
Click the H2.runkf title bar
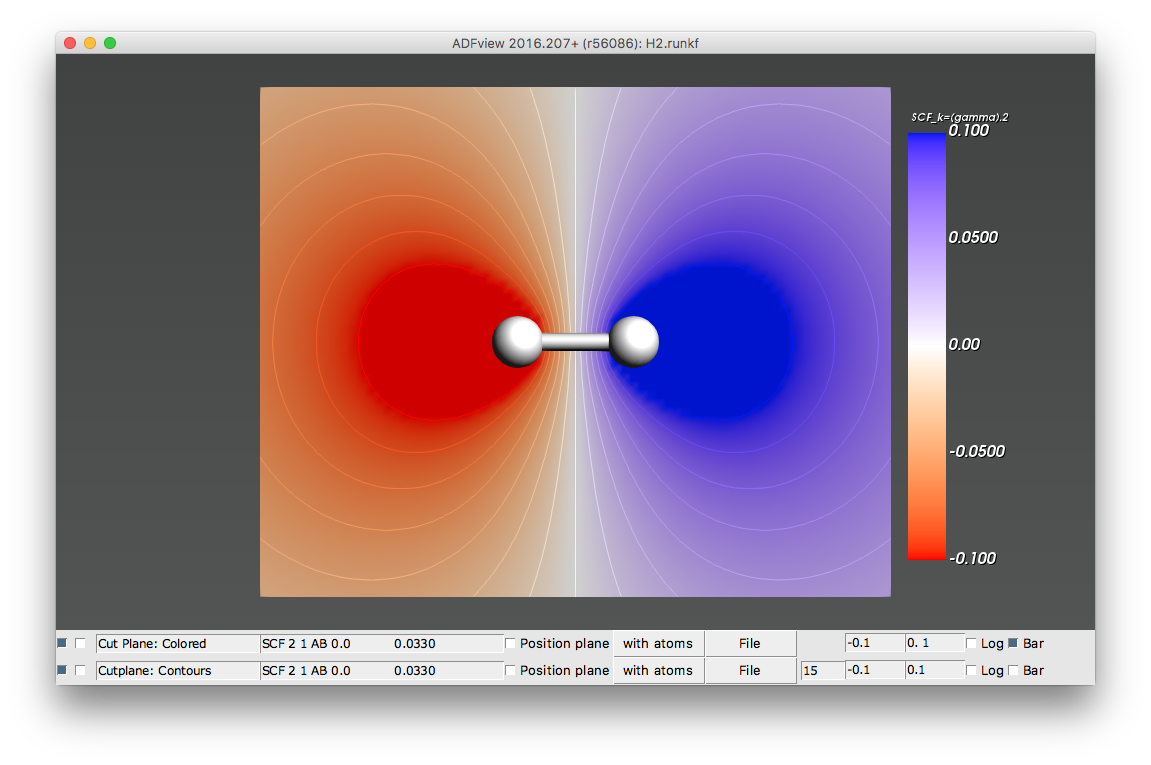(575, 43)
